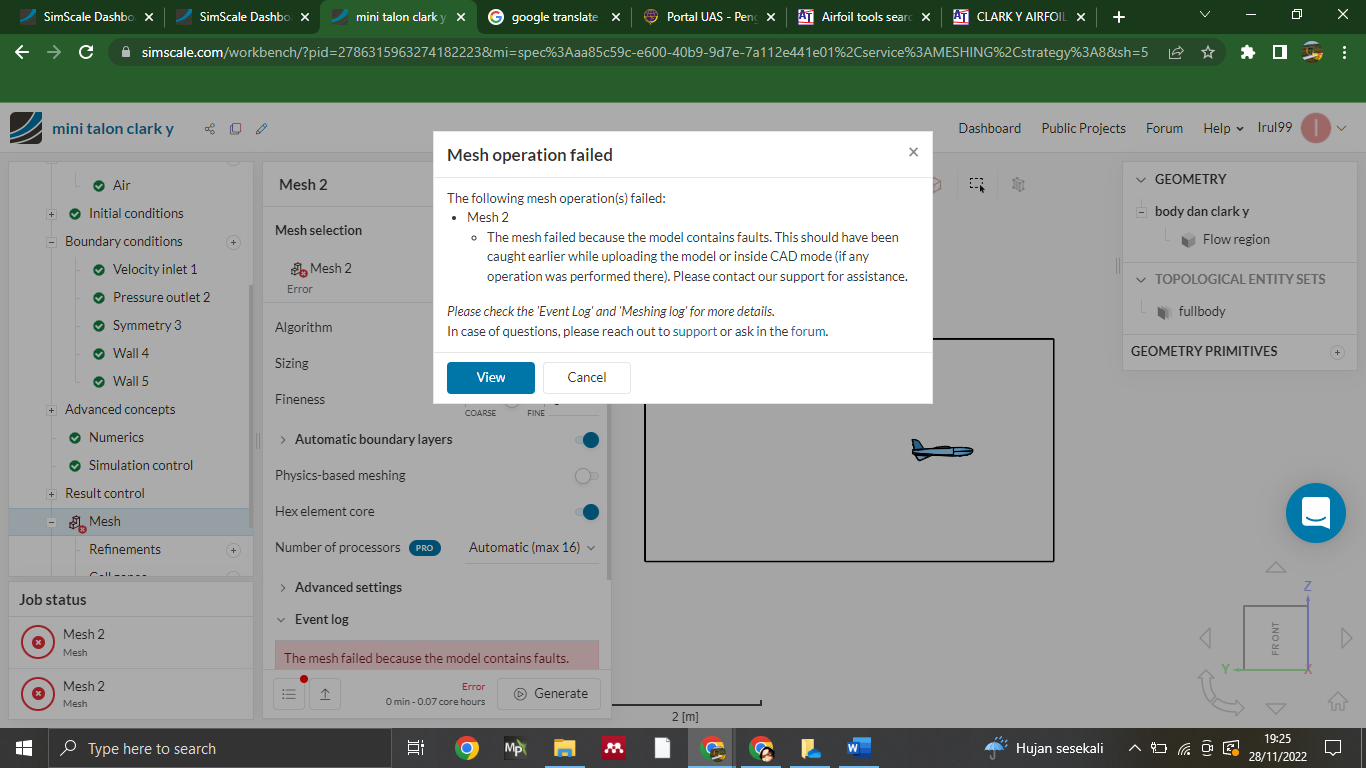Select the FRONT face of orientation cube
This screenshot has width=1366, height=768.
point(1276,638)
